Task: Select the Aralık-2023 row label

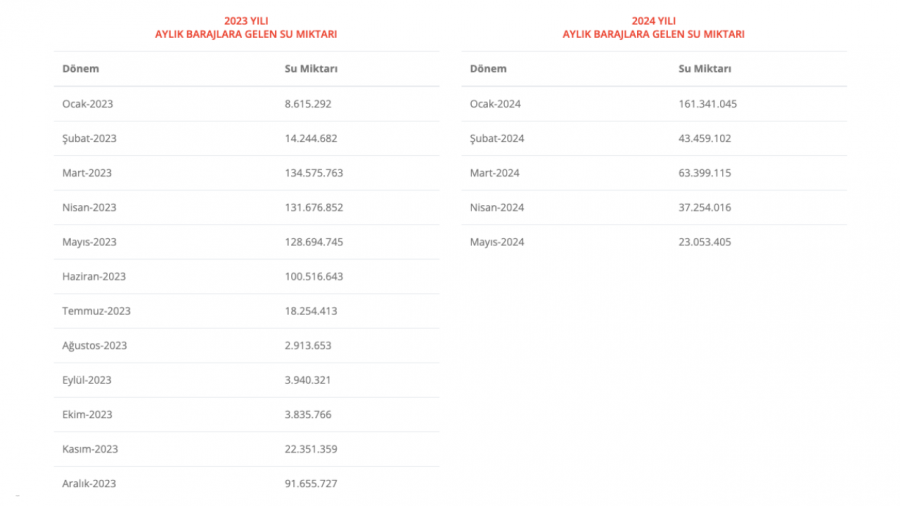Action: 89,483
